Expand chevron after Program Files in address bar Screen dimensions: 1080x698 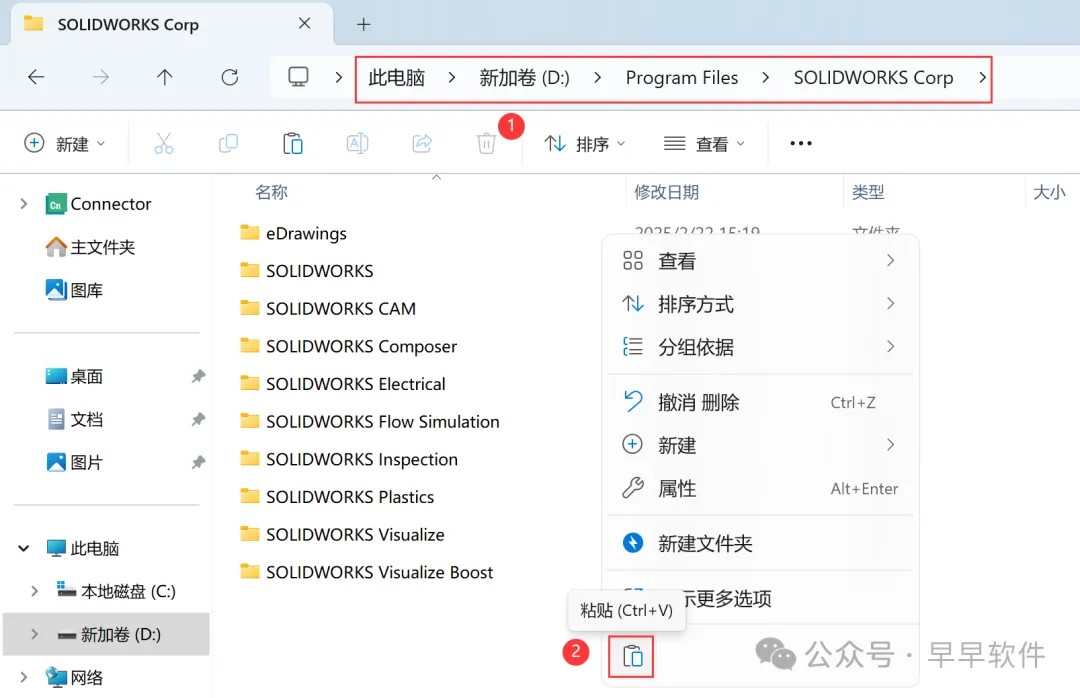coord(765,77)
